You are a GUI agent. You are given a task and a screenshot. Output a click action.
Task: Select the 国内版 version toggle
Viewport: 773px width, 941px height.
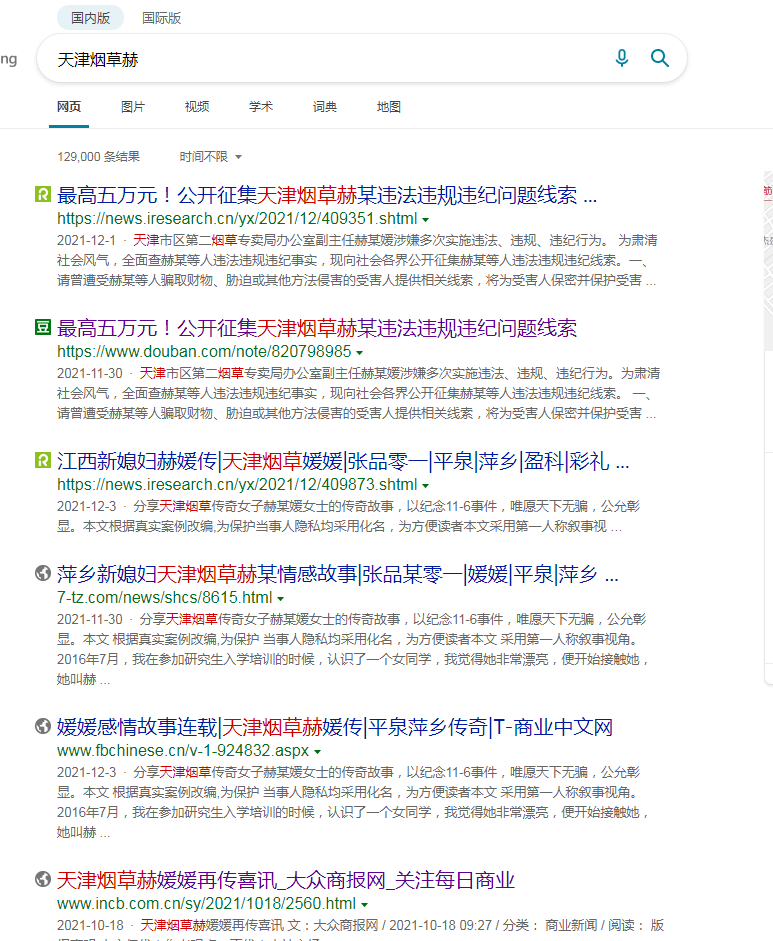click(x=91, y=18)
